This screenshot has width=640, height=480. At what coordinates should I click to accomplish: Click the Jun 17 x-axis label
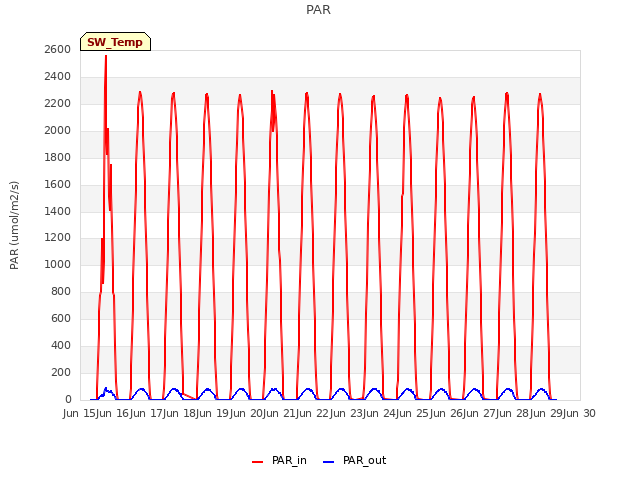click(x=147, y=413)
